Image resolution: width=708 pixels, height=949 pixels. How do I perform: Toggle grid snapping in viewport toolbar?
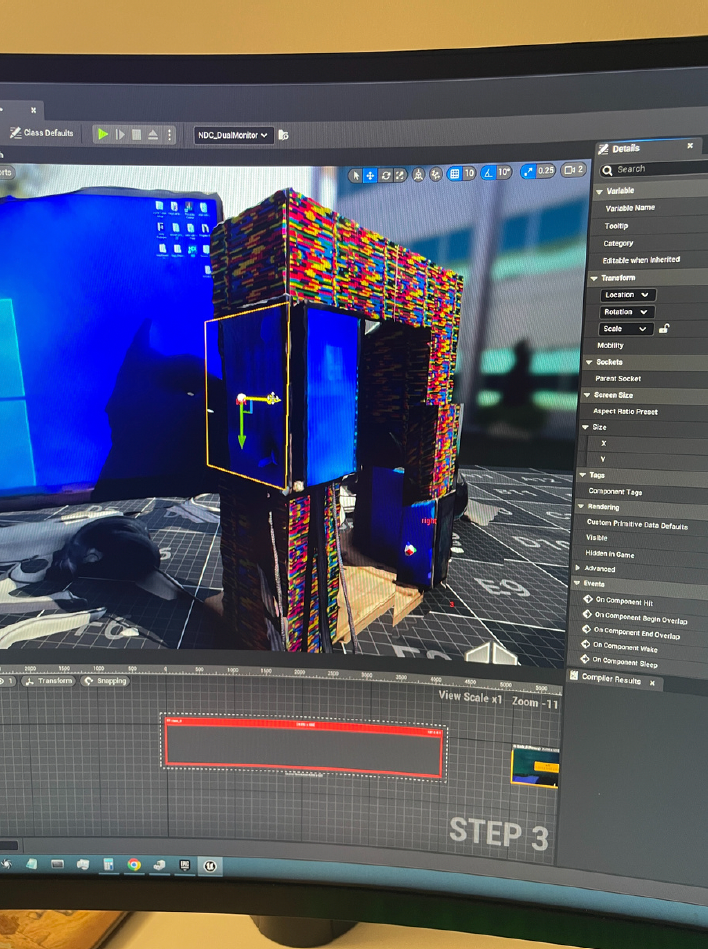[x=454, y=174]
